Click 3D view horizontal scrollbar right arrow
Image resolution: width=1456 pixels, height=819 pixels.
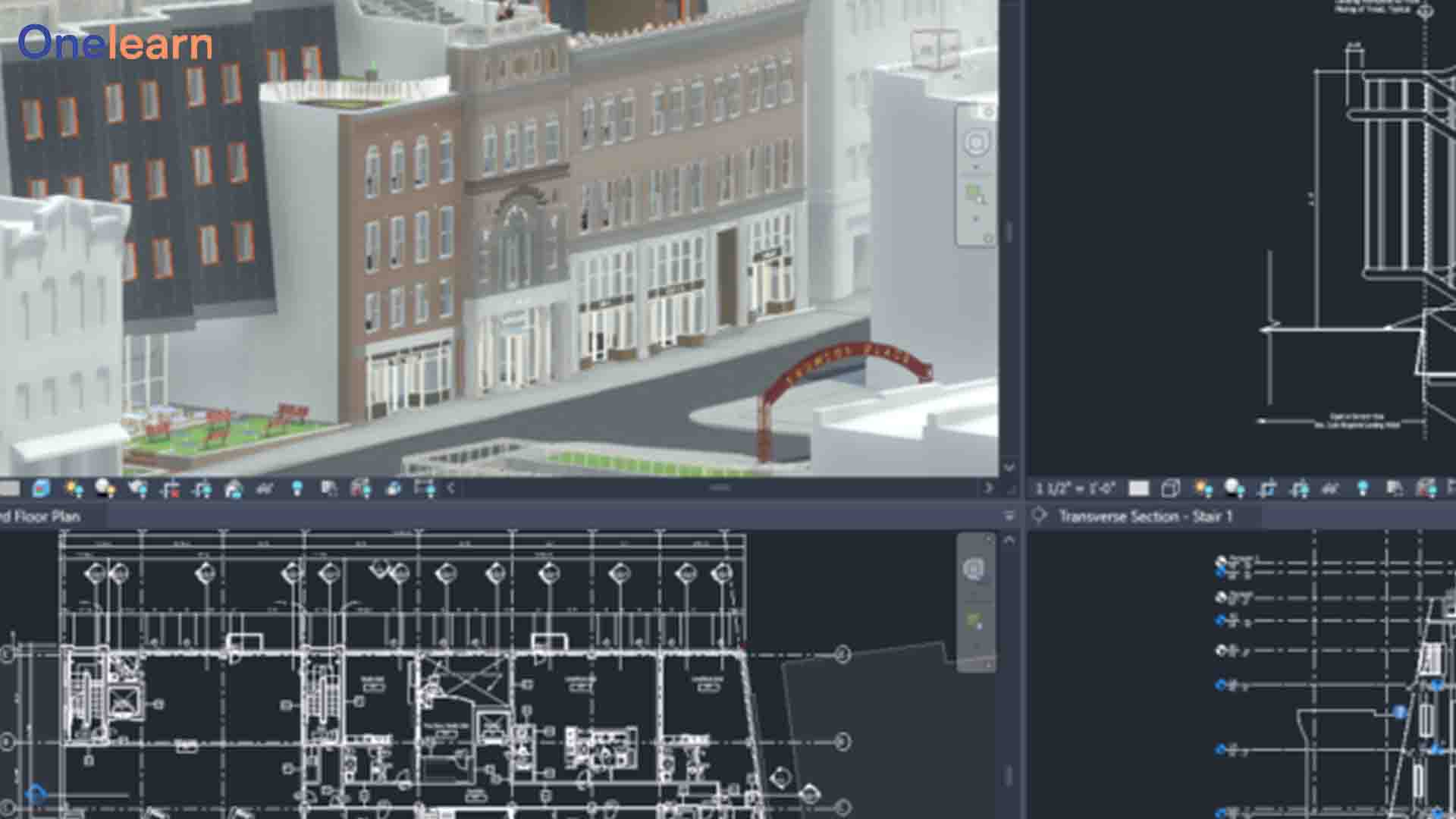point(988,488)
